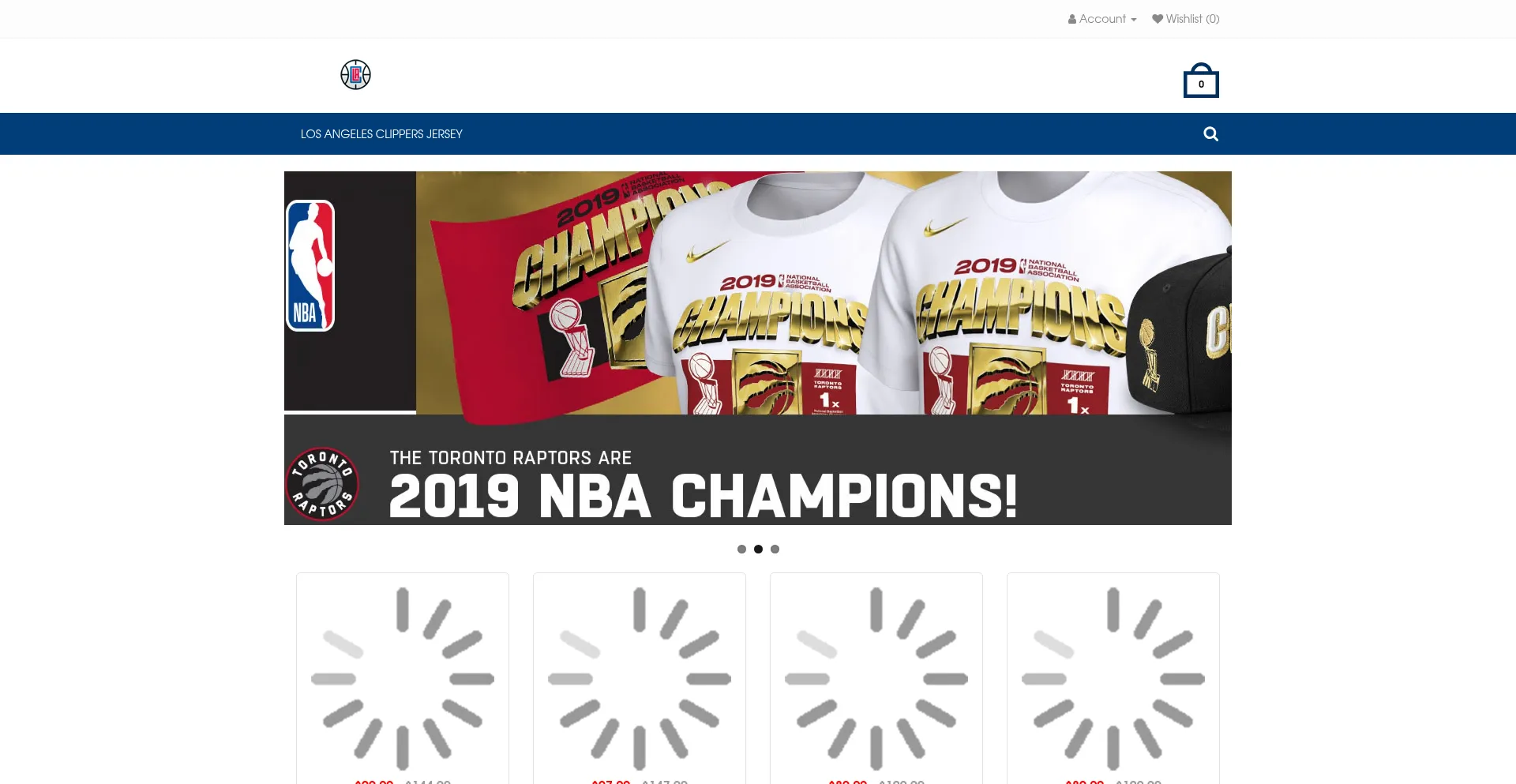
Task: Select the first carousel slide dot
Action: (x=741, y=549)
